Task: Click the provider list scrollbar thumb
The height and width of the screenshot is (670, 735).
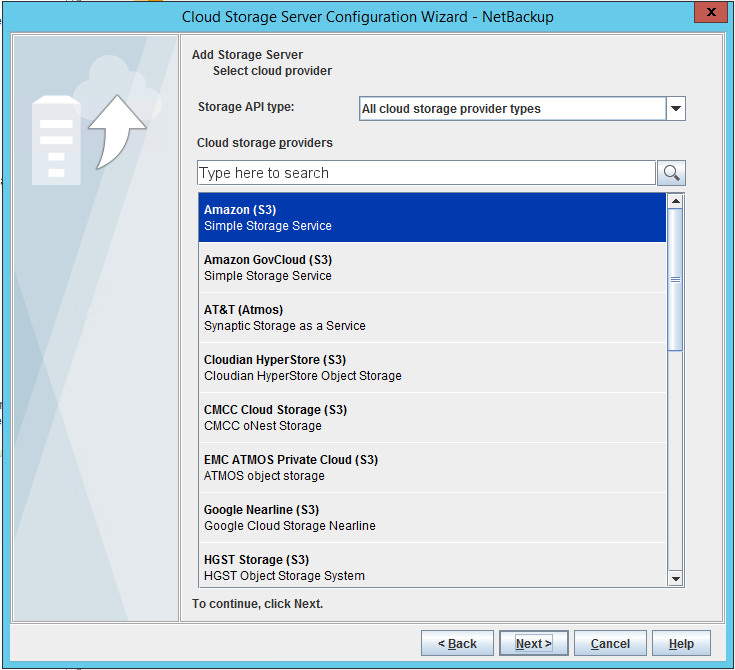Action: 675,280
